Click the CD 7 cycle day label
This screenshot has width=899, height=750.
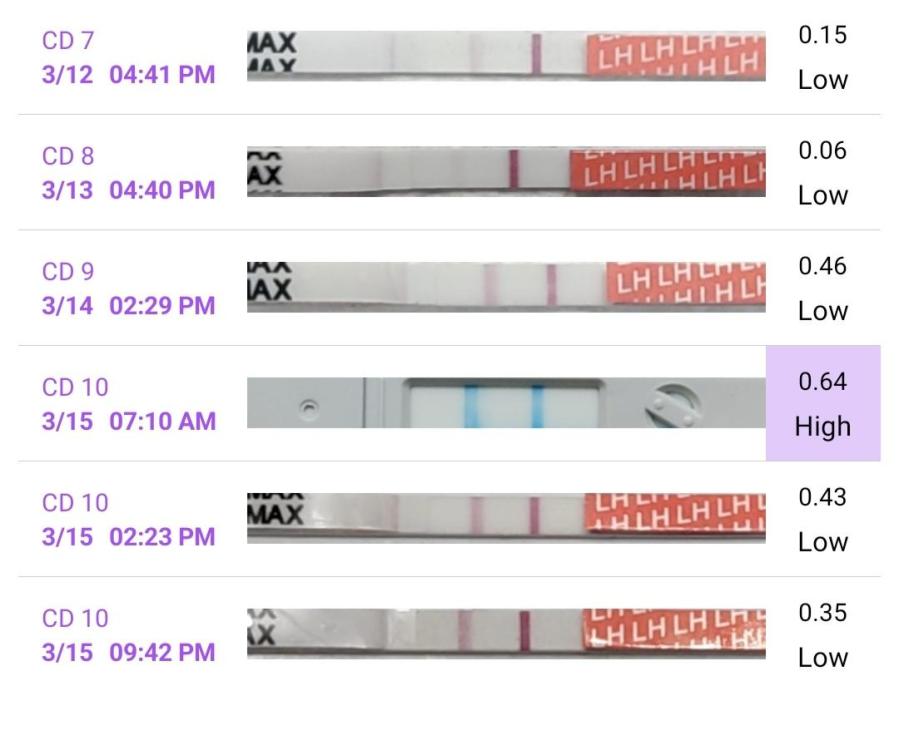68,41
